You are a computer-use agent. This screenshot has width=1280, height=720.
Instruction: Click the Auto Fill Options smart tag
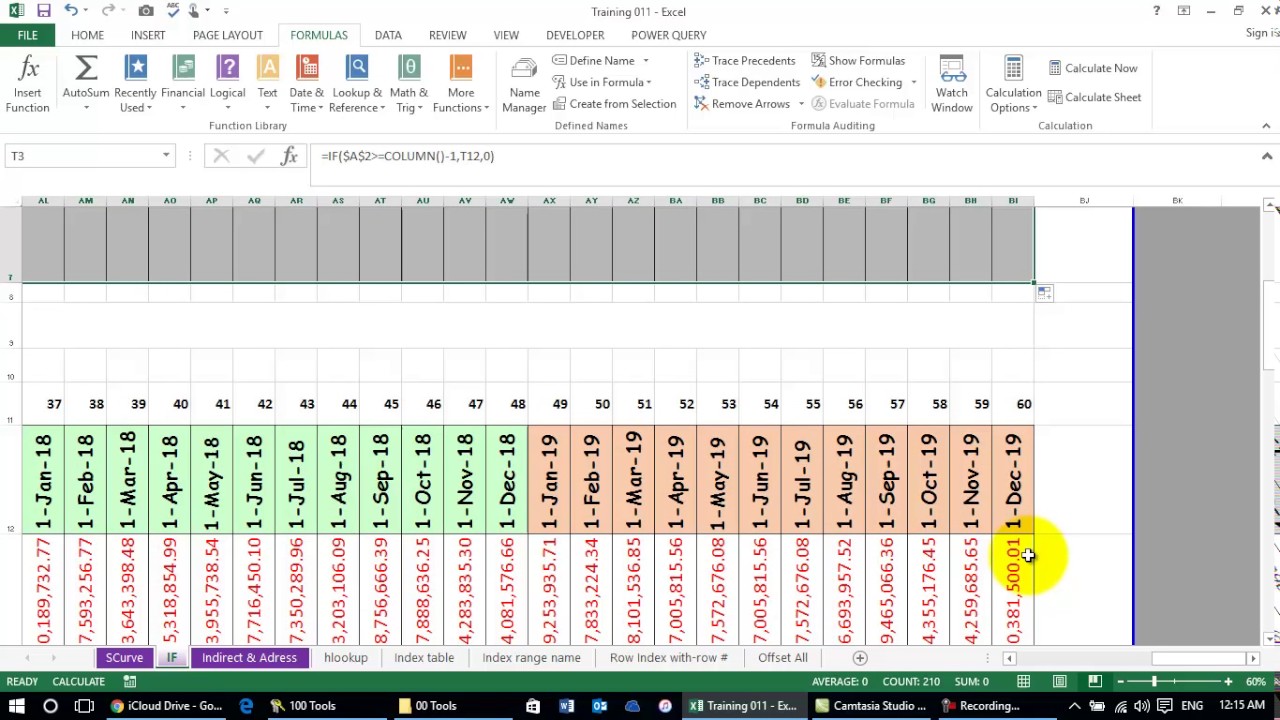coord(1044,293)
